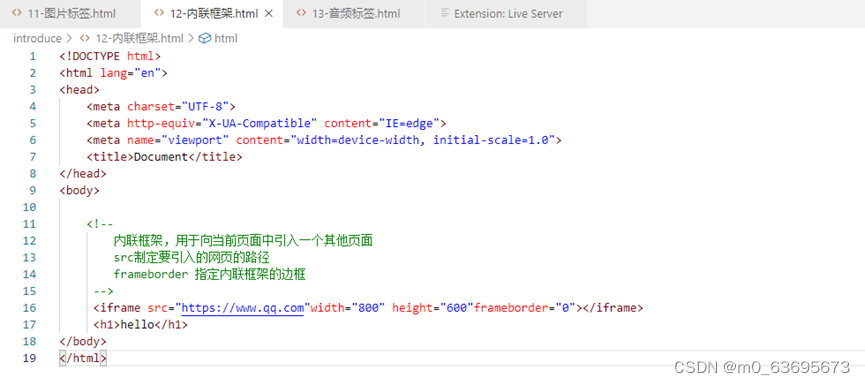Click the <!DOCTYPE html> line
This screenshot has width=865, height=385.
pyautogui.click(x=110, y=56)
